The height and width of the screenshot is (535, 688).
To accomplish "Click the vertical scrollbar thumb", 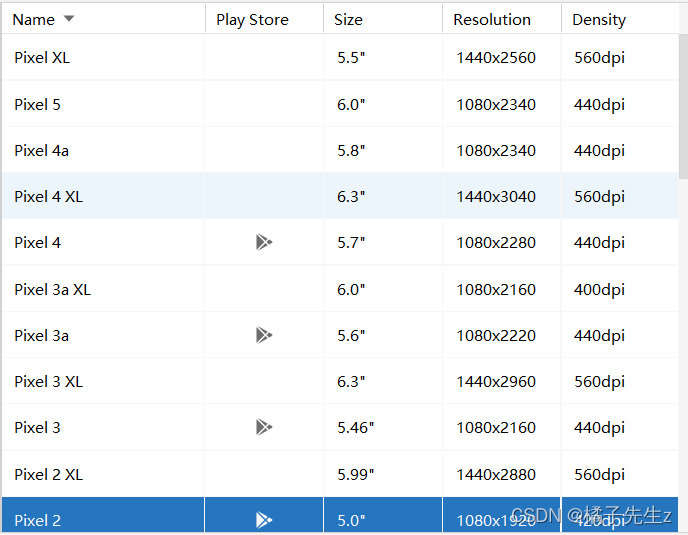I will click(683, 106).
